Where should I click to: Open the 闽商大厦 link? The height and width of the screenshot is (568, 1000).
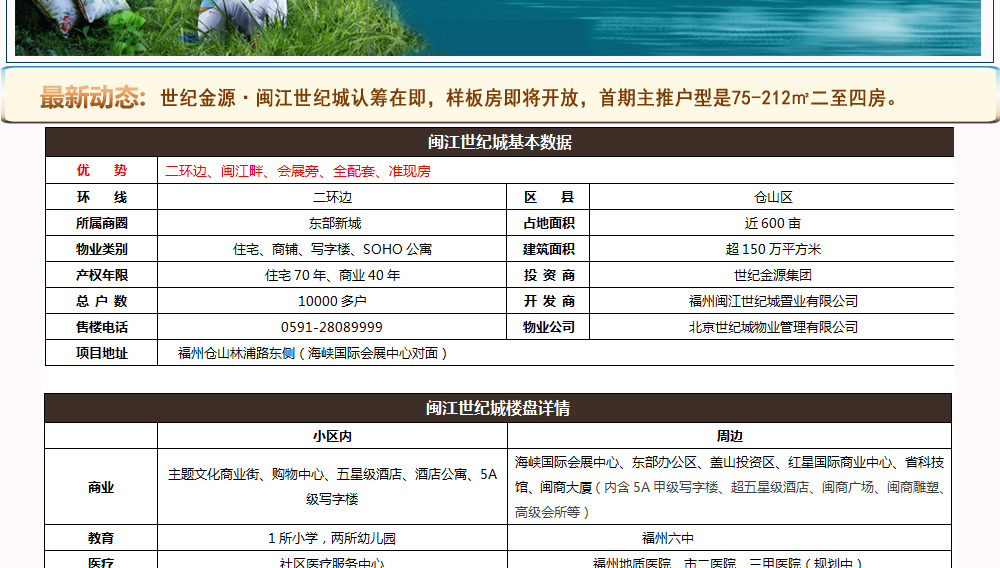pyautogui.click(x=568, y=487)
